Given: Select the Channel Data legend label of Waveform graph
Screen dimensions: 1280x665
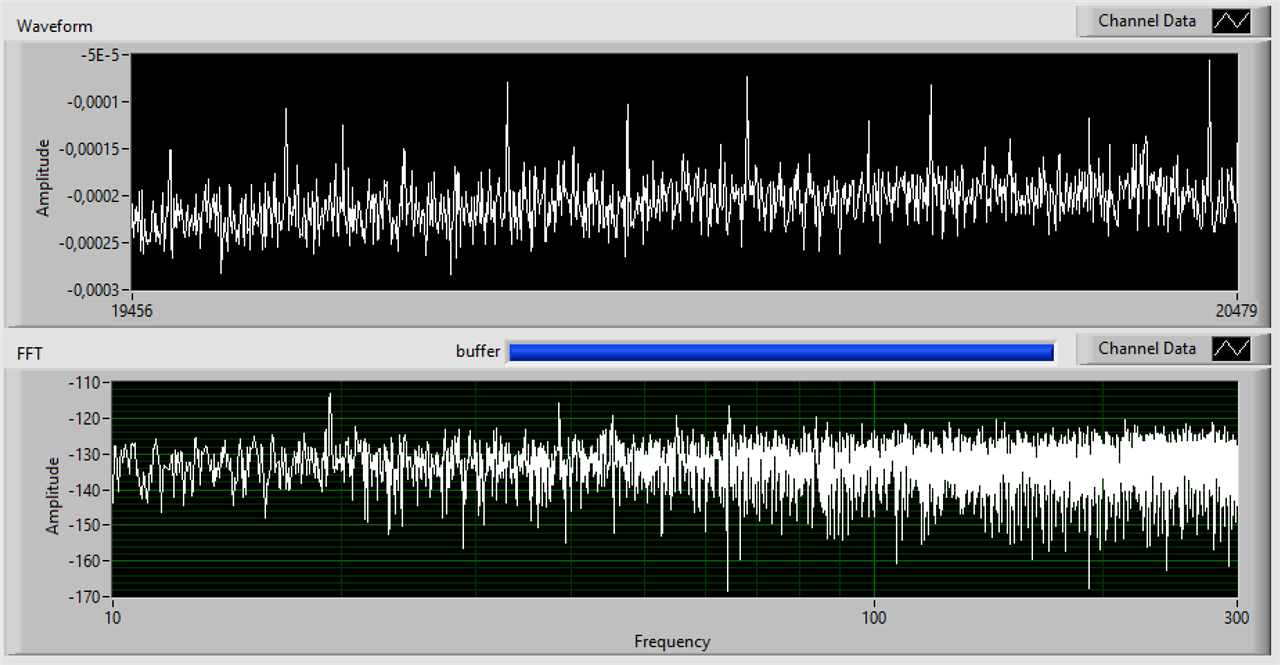Looking at the screenshot, I should point(1147,21).
